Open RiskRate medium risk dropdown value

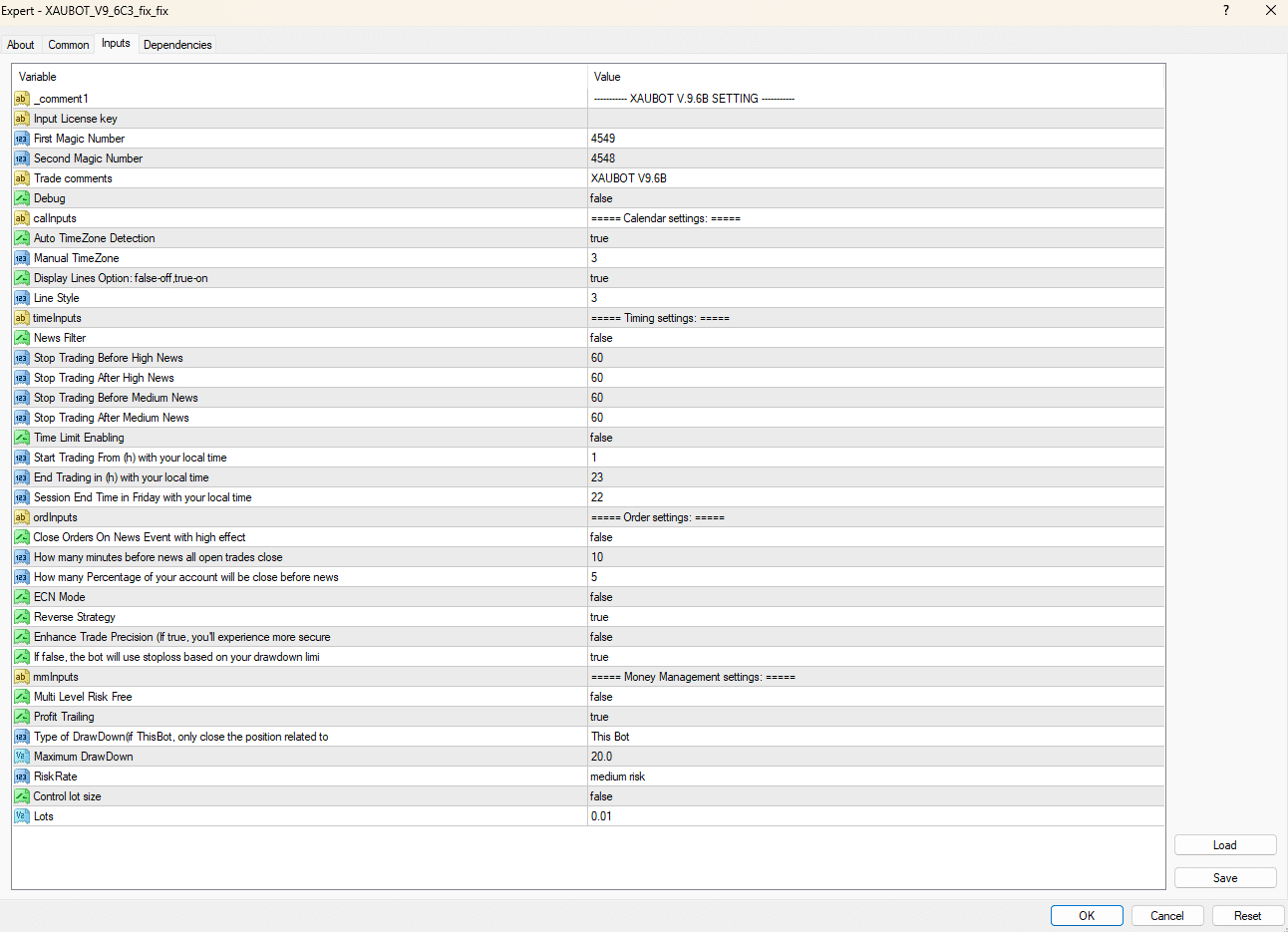618,777
